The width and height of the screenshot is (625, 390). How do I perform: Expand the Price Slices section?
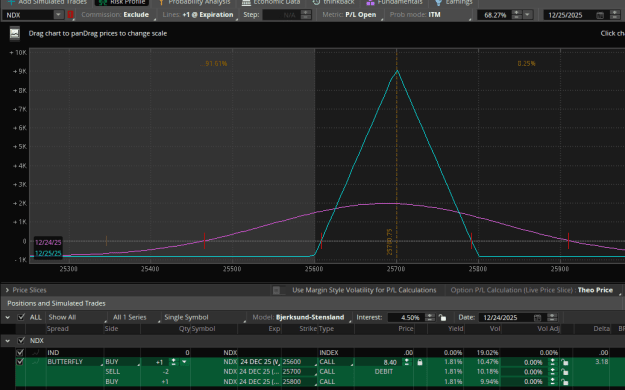click(7, 290)
